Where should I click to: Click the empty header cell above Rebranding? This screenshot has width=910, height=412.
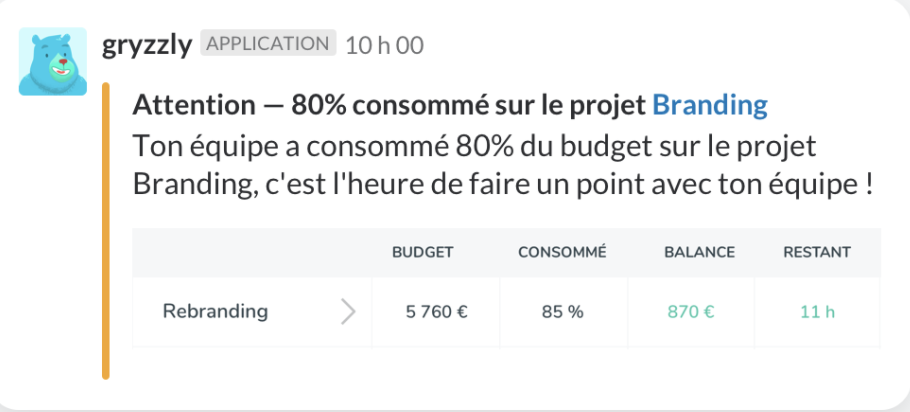[251, 253]
